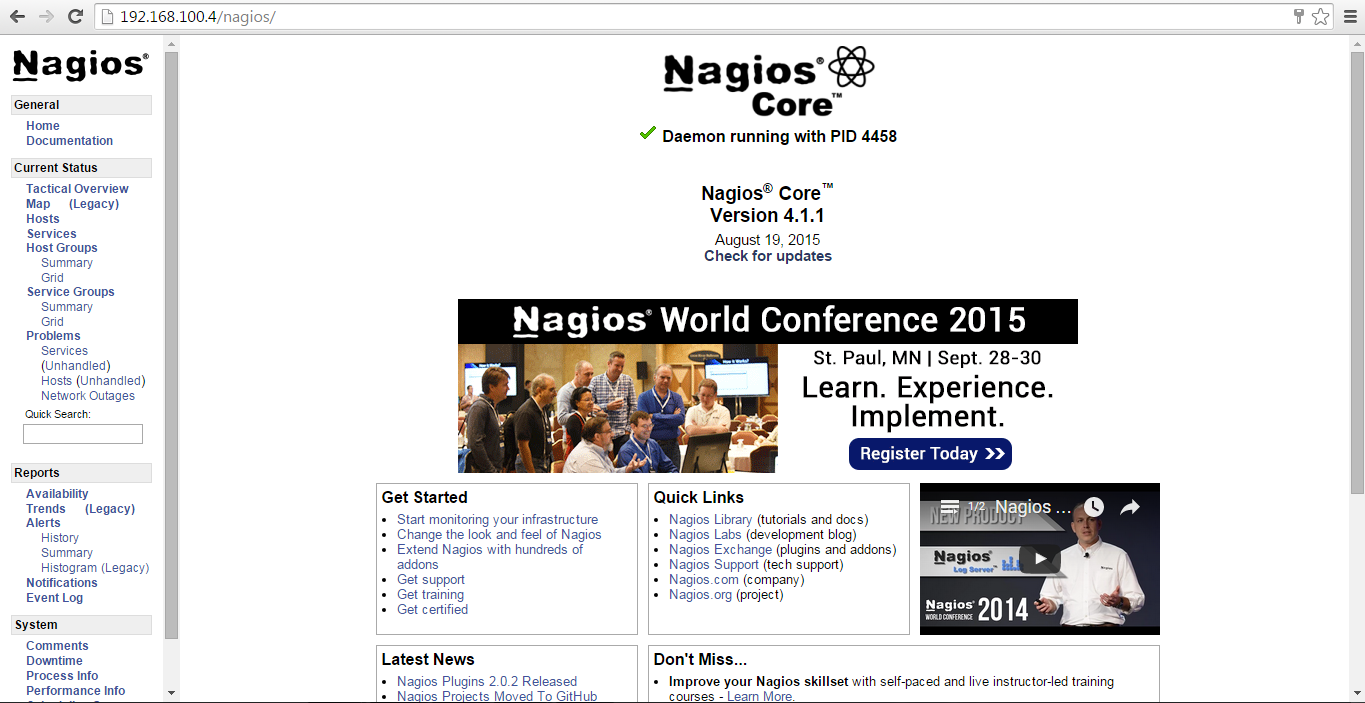Click the Nagios logo in sidebar
The height and width of the screenshot is (703, 1365).
point(80,66)
